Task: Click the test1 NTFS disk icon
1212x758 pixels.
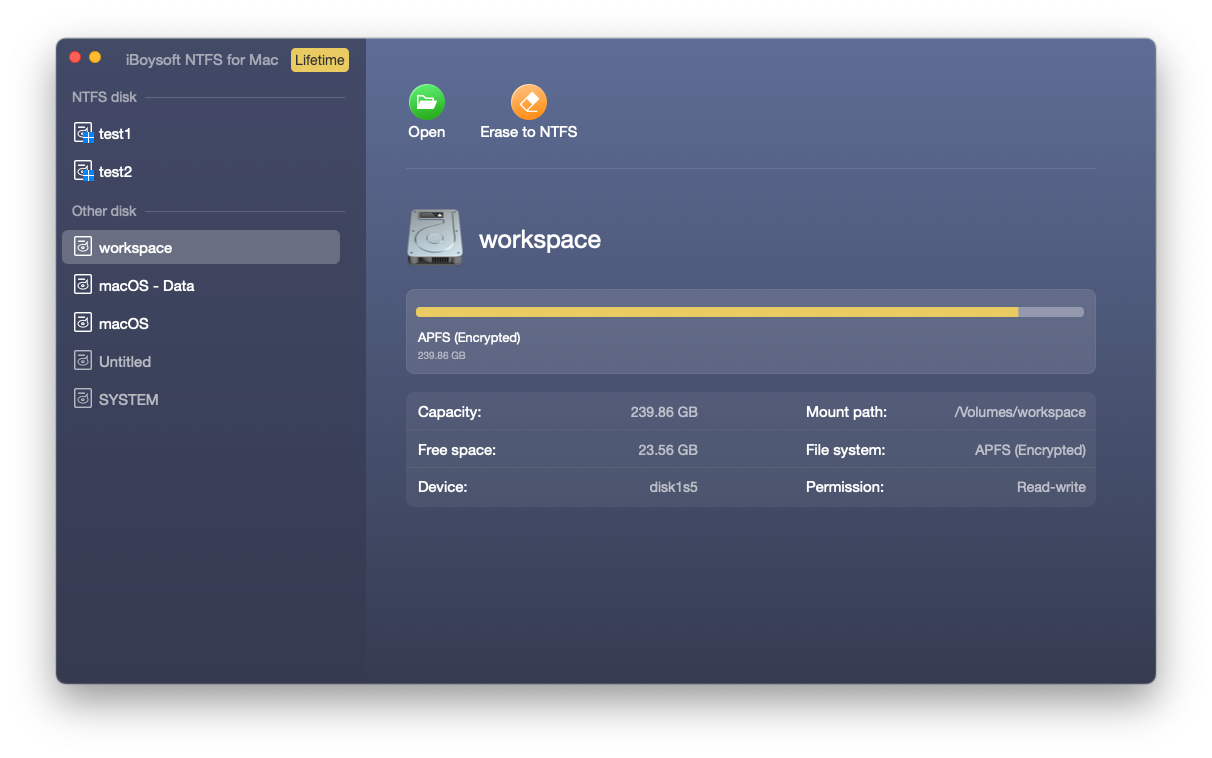Action: 84,133
